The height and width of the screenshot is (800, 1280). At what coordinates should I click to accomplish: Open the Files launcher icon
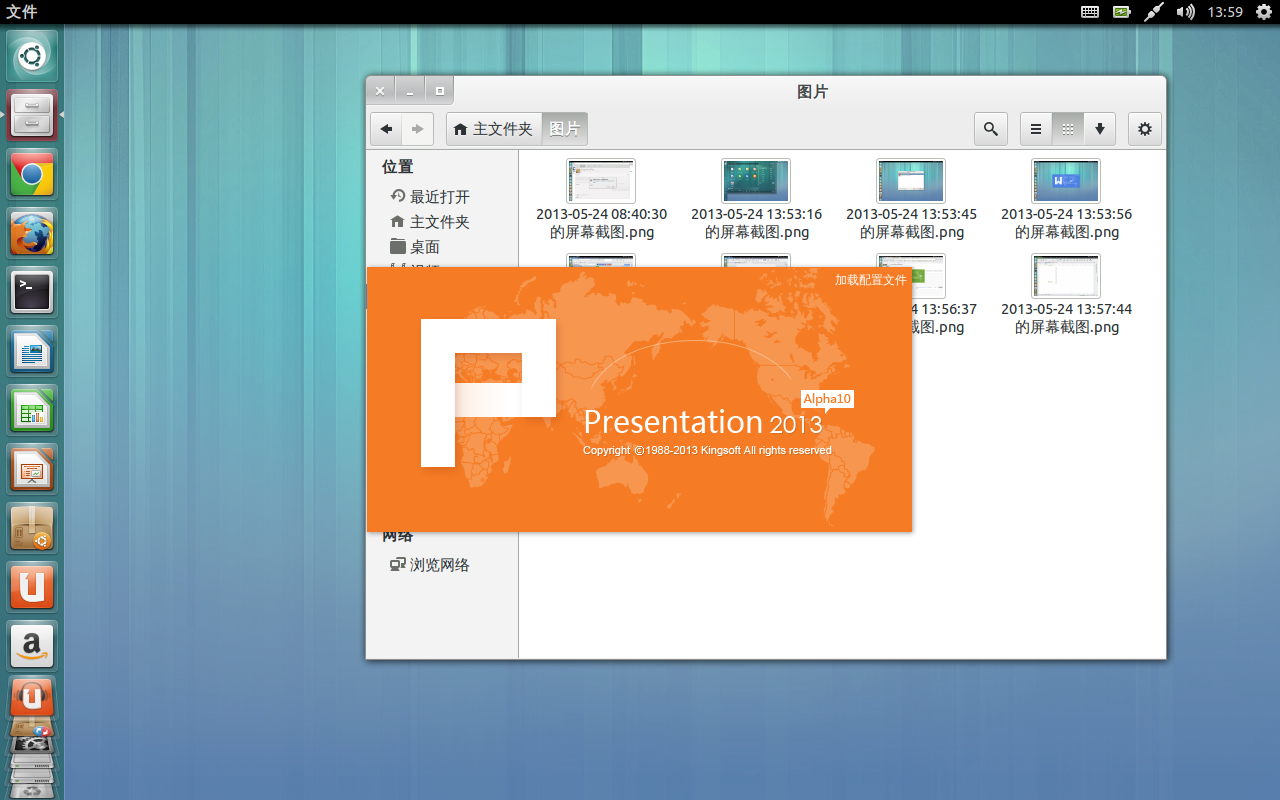(x=32, y=115)
